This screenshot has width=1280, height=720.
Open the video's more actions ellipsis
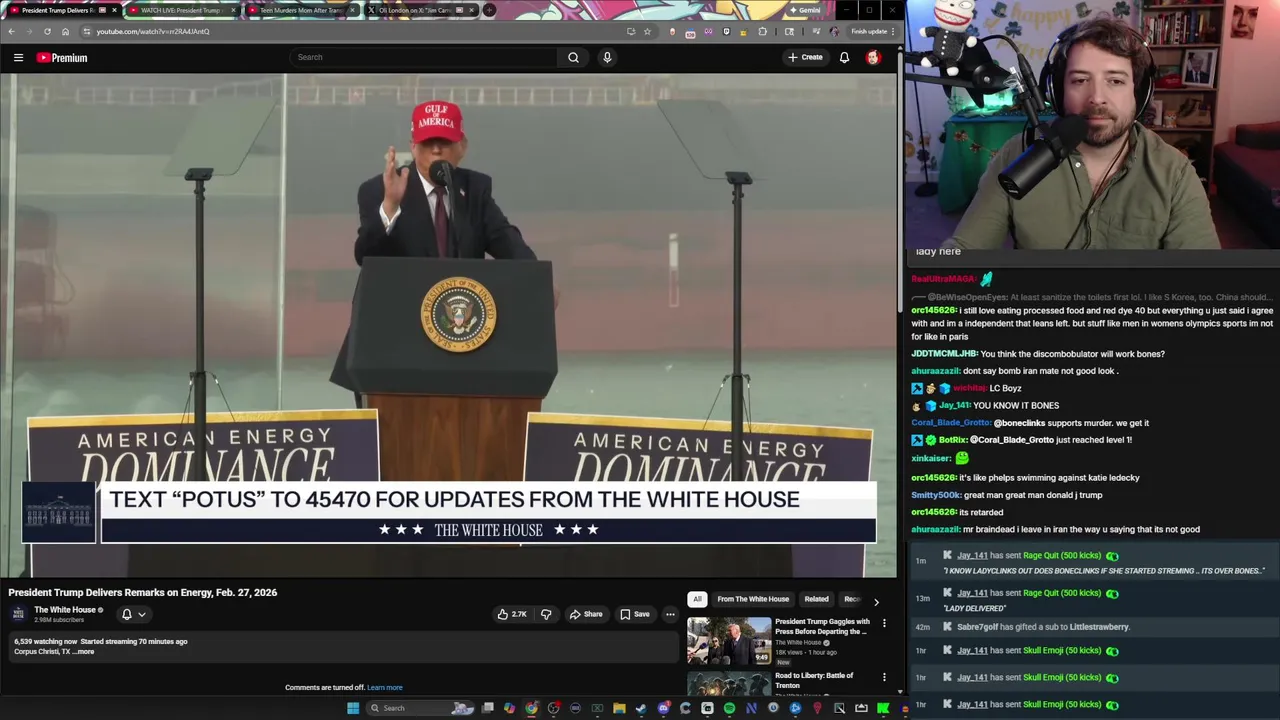[670, 614]
